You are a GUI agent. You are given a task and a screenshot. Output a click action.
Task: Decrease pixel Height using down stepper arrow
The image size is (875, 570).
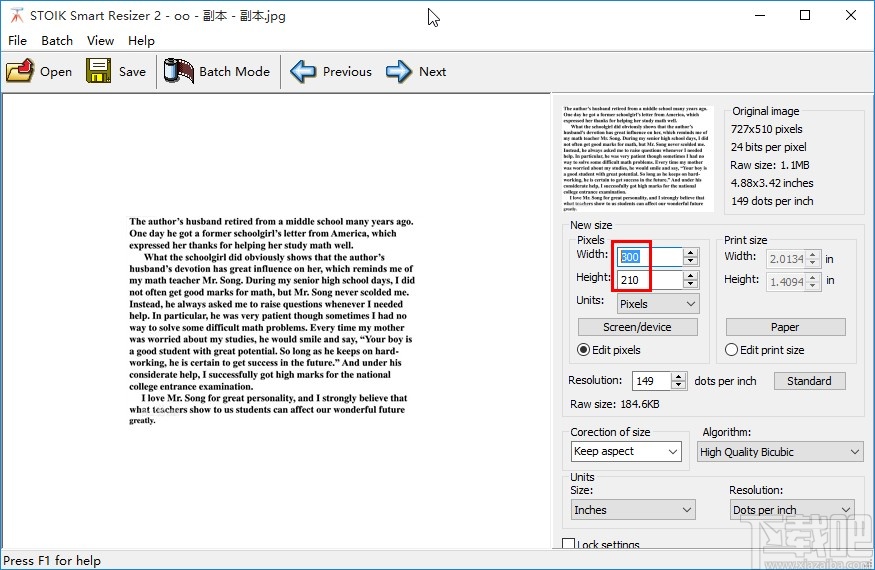690,284
